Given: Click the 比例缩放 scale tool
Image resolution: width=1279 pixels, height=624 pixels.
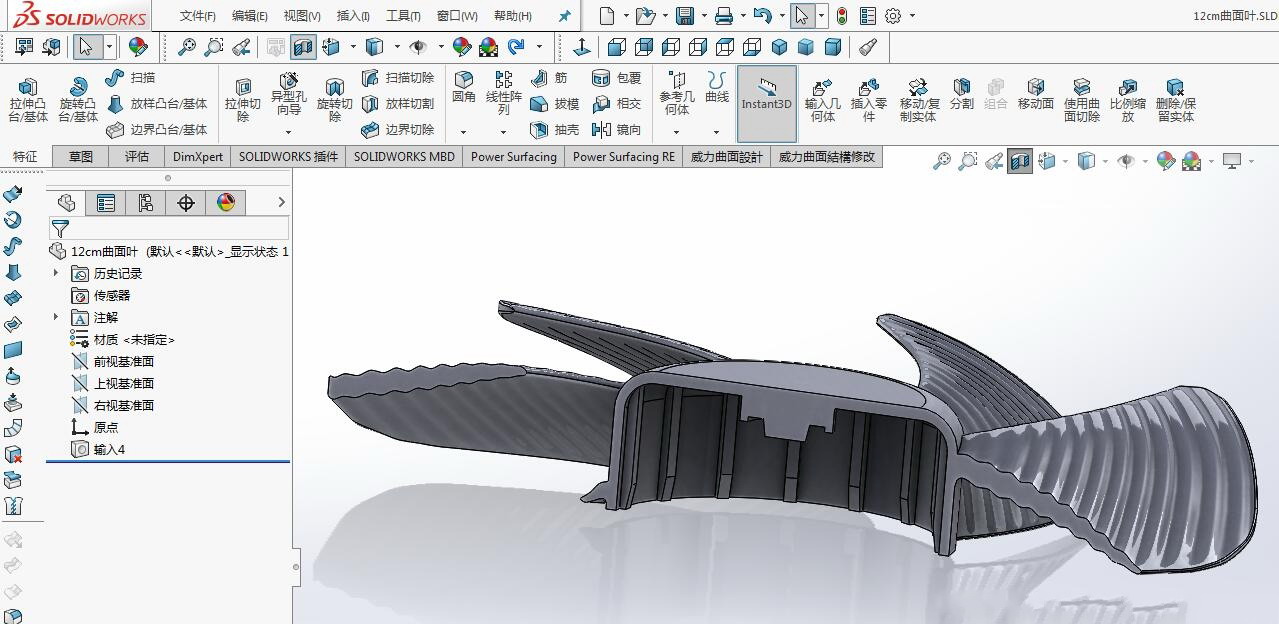Looking at the screenshot, I should click(1127, 101).
